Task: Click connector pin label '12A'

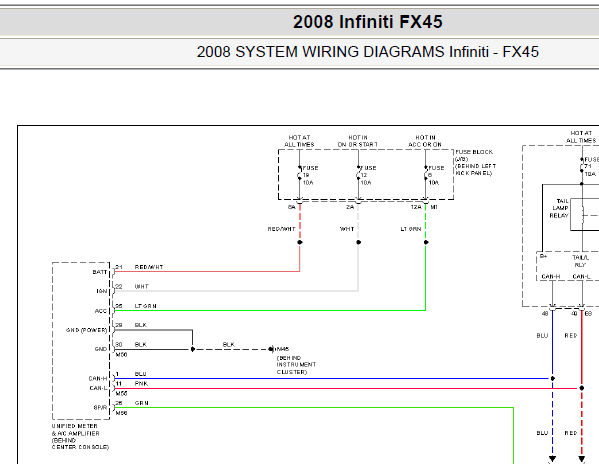Action: pyautogui.click(x=416, y=207)
